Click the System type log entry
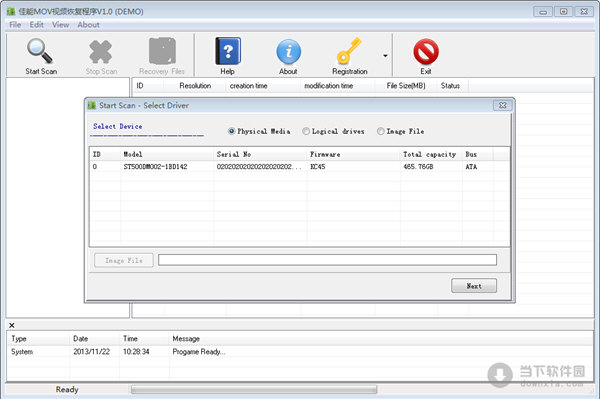This screenshot has height=399, width=600. coord(22,352)
